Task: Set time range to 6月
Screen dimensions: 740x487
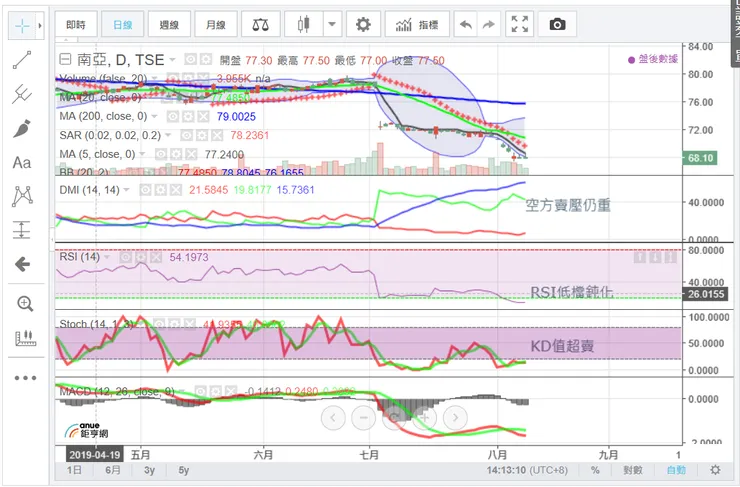Action: [x=113, y=470]
